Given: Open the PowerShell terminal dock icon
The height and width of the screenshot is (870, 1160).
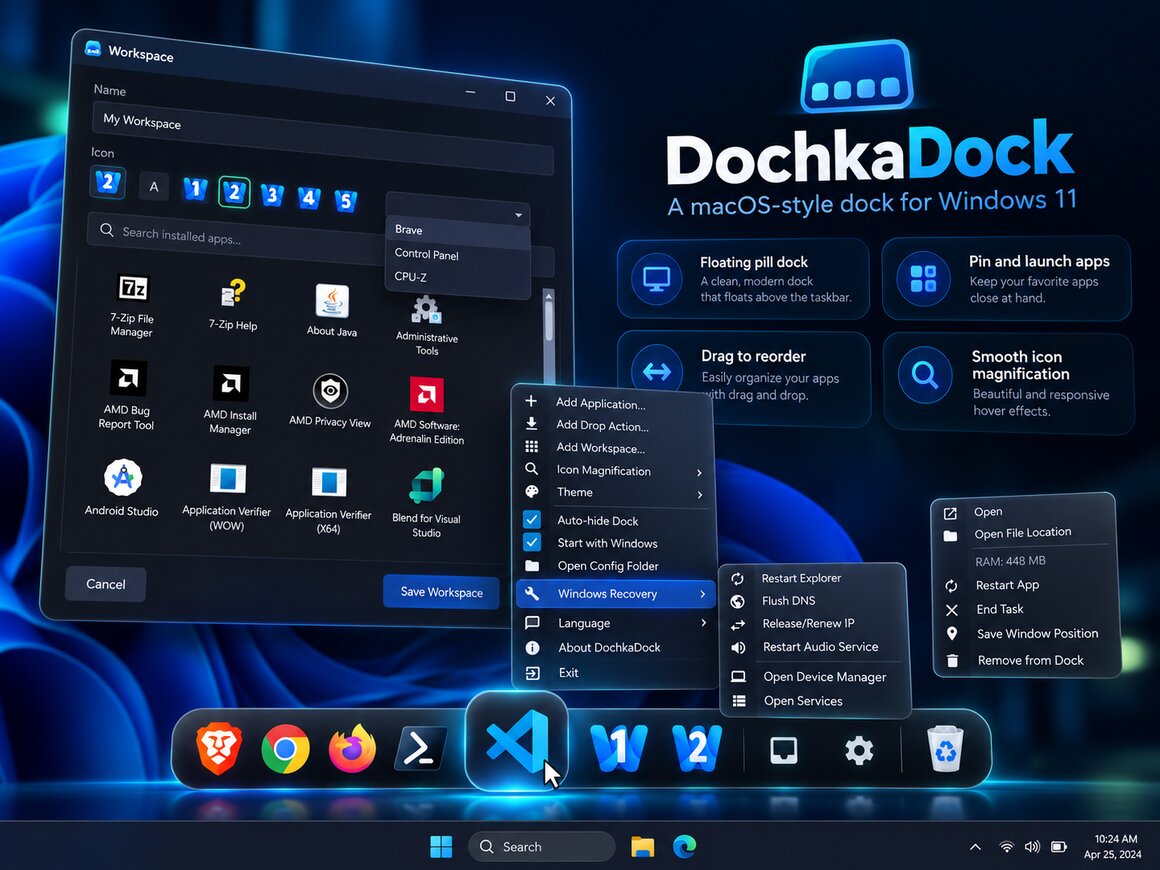Looking at the screenshot, I should pyautogui.click(x=419, y=749).
